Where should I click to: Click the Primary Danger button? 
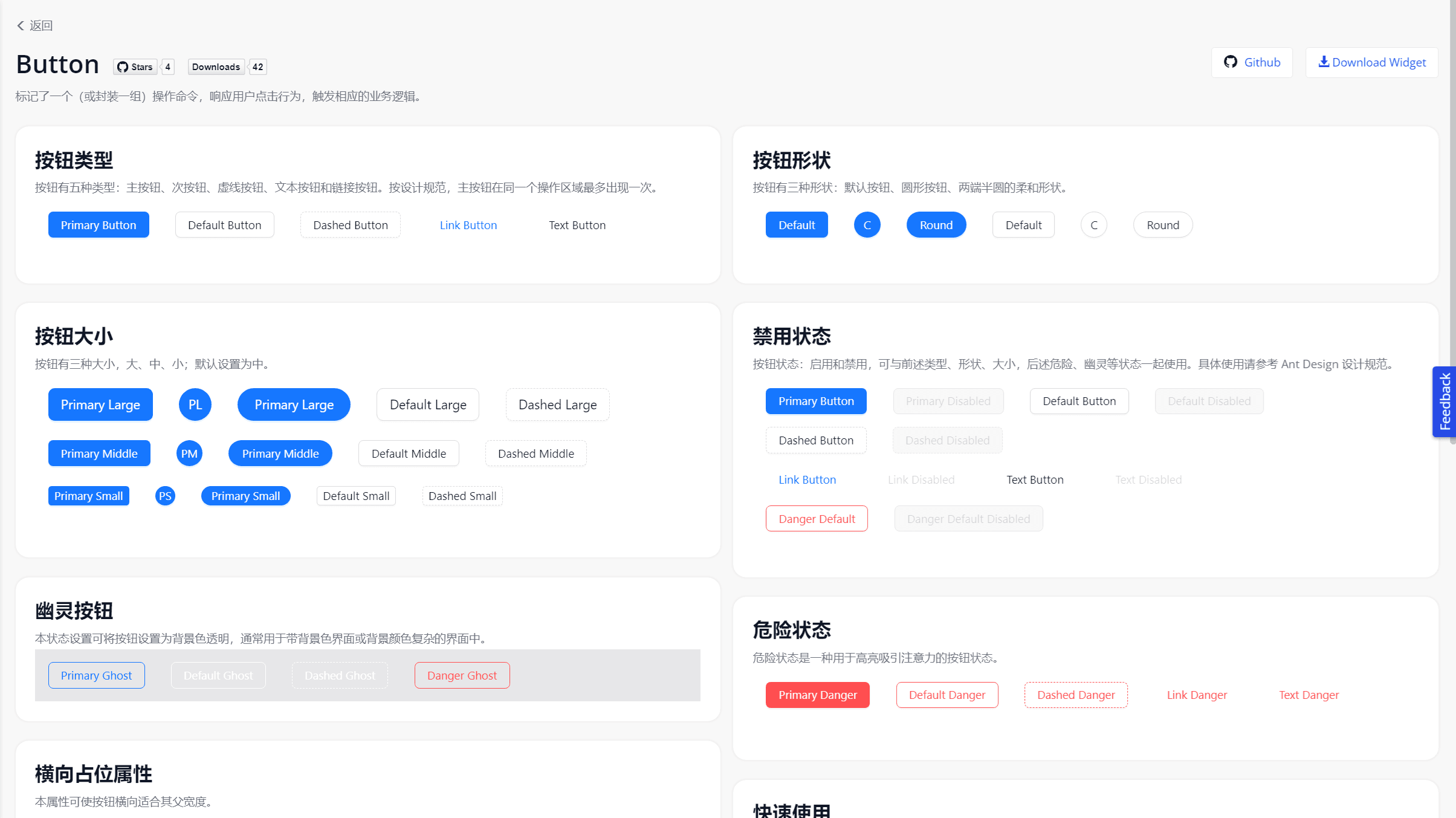point(817,694)
